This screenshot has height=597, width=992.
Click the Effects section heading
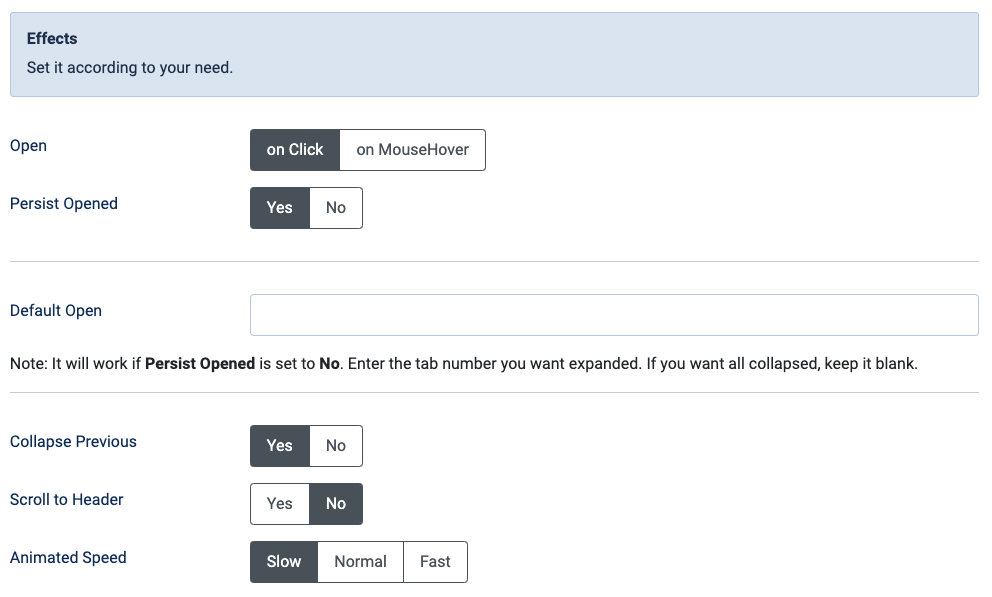click(52, 39)
